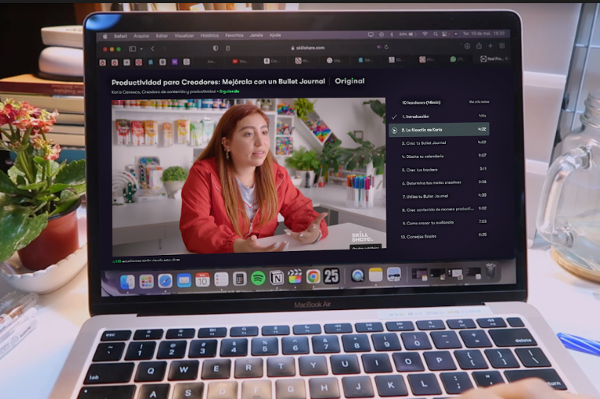Click the Siguiendo follow toggle
The width and height of the screenshot is (600, 399).
(x=229, y=91)
